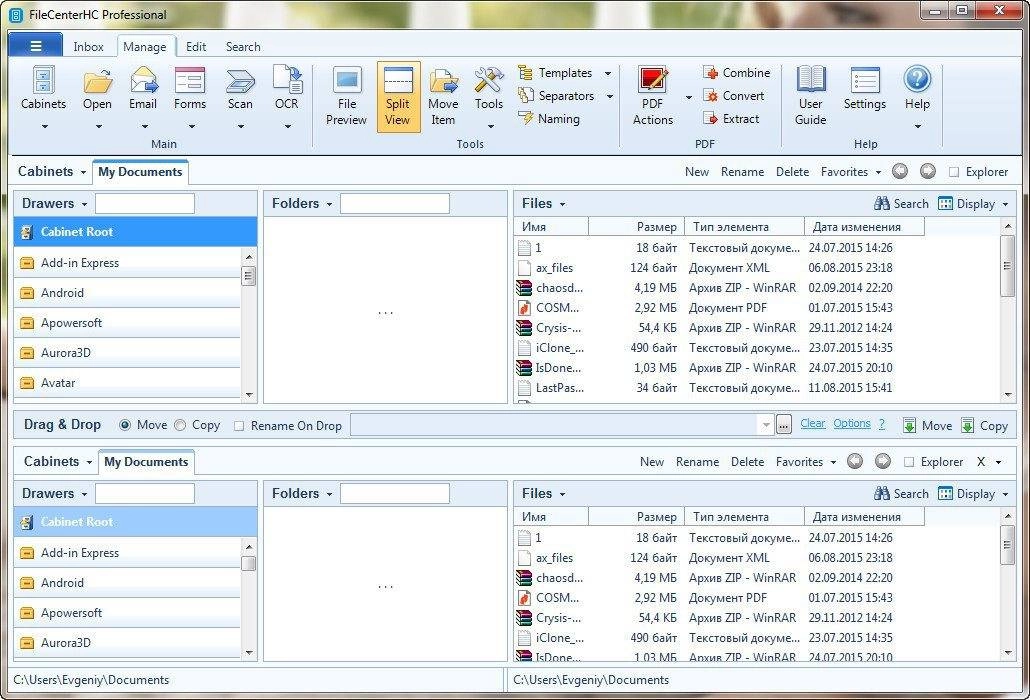1030x700 pixels.
Task: Click New in the upper cabinet bar
Action: coord(696,171)
